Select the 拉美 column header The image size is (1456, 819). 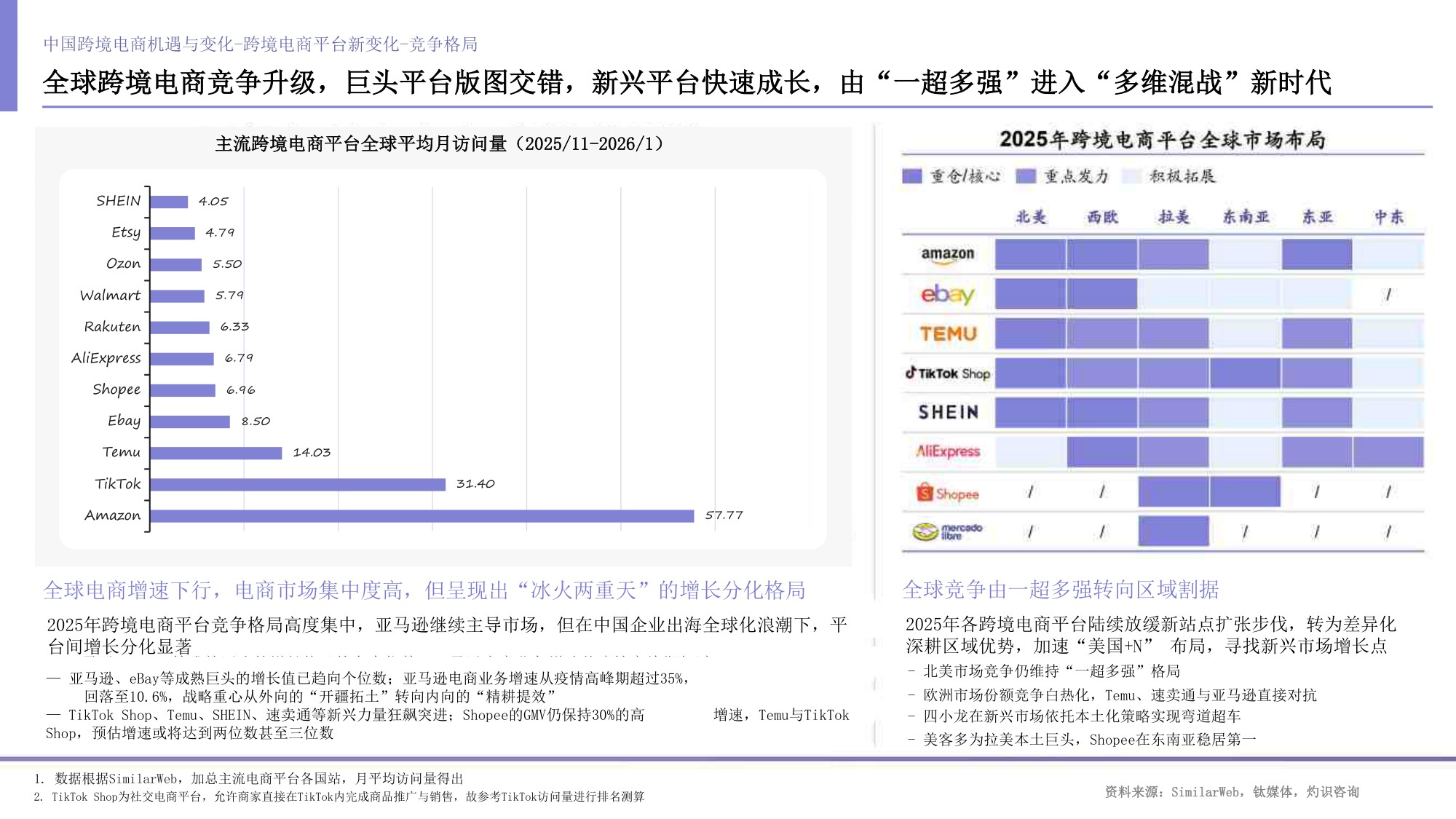1174,217
